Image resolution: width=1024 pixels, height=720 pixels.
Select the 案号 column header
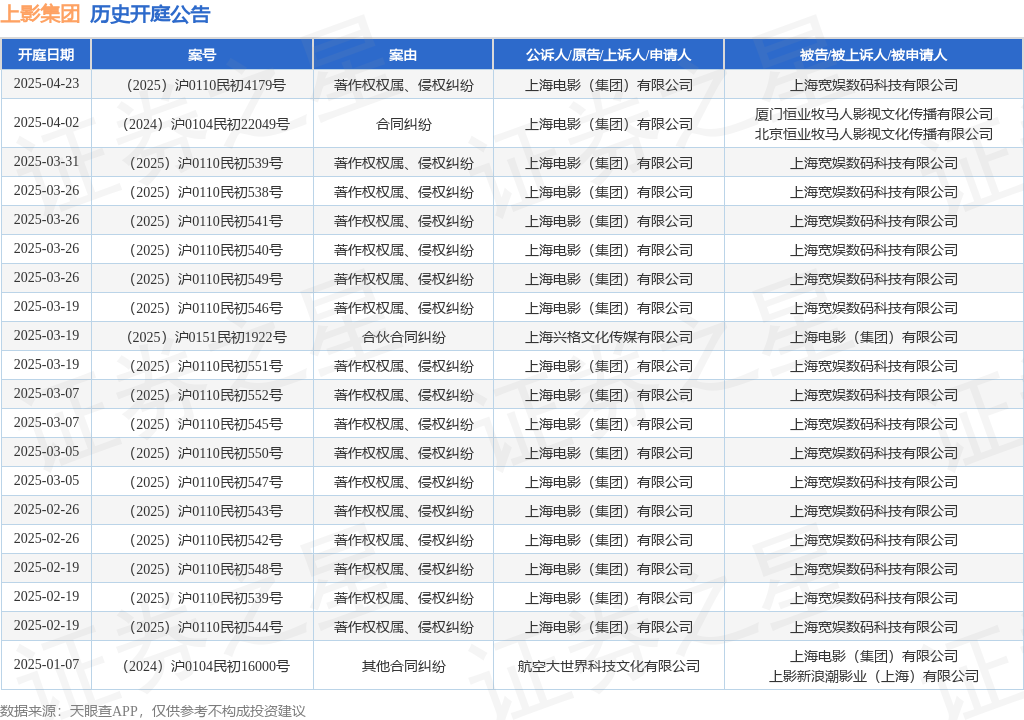coord(202,55)
